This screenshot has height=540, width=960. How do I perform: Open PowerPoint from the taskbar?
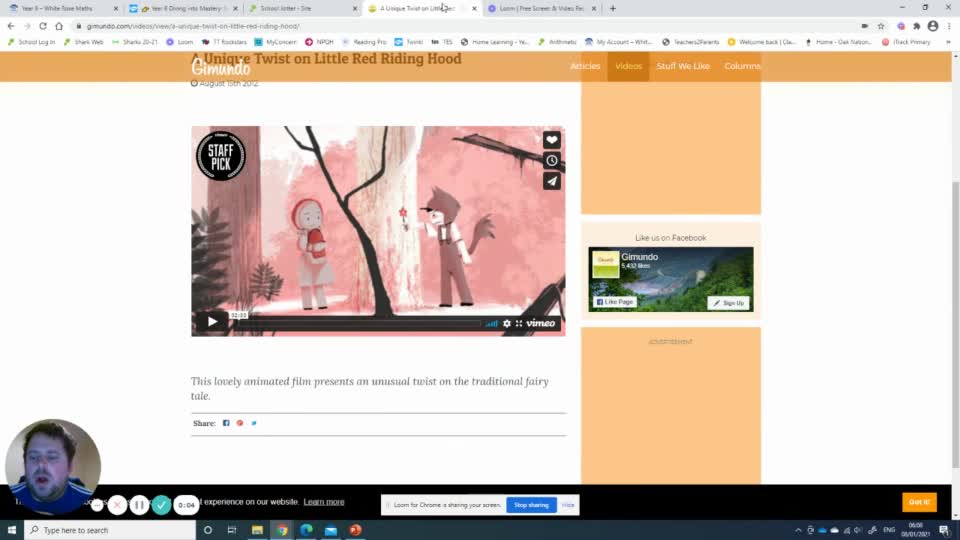pos(355,530)
